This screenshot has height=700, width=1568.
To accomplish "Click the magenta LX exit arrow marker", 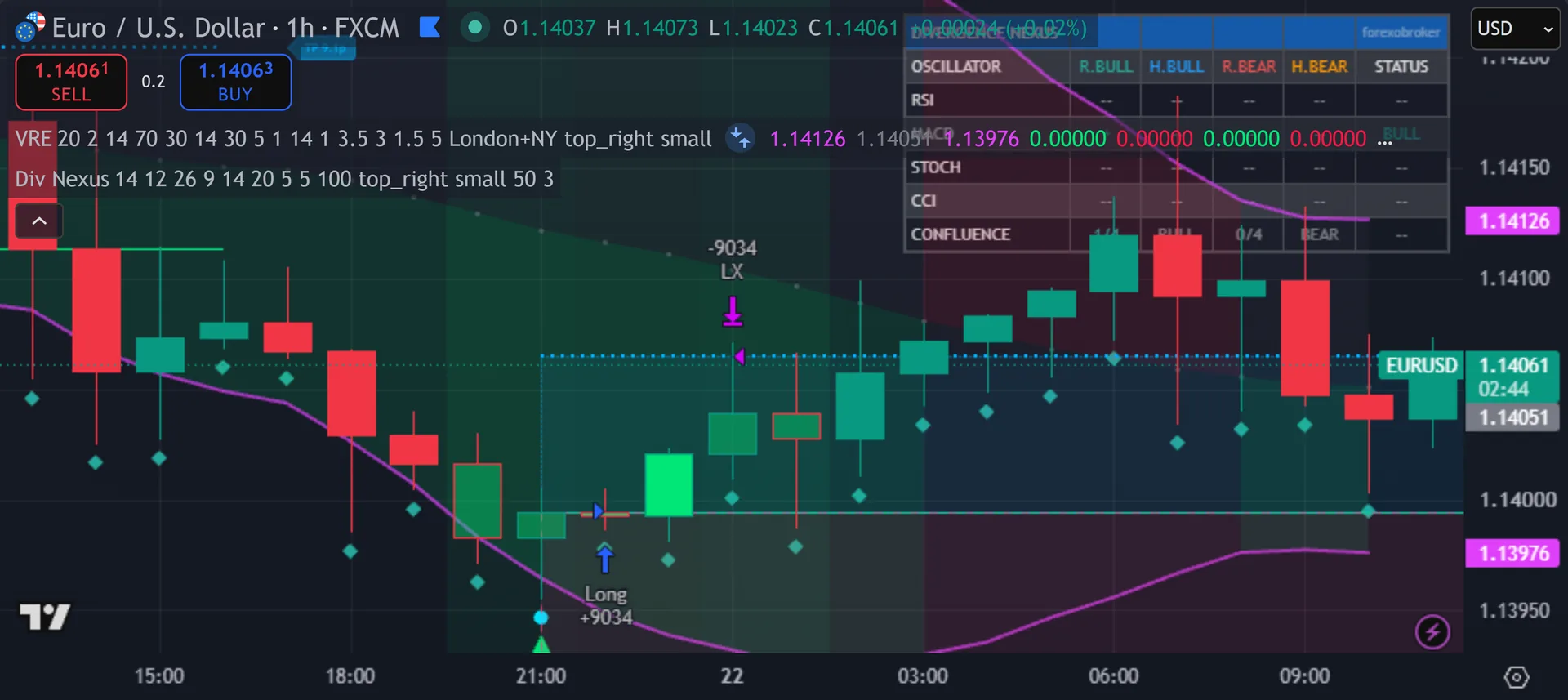I will (x=733, y=312).
